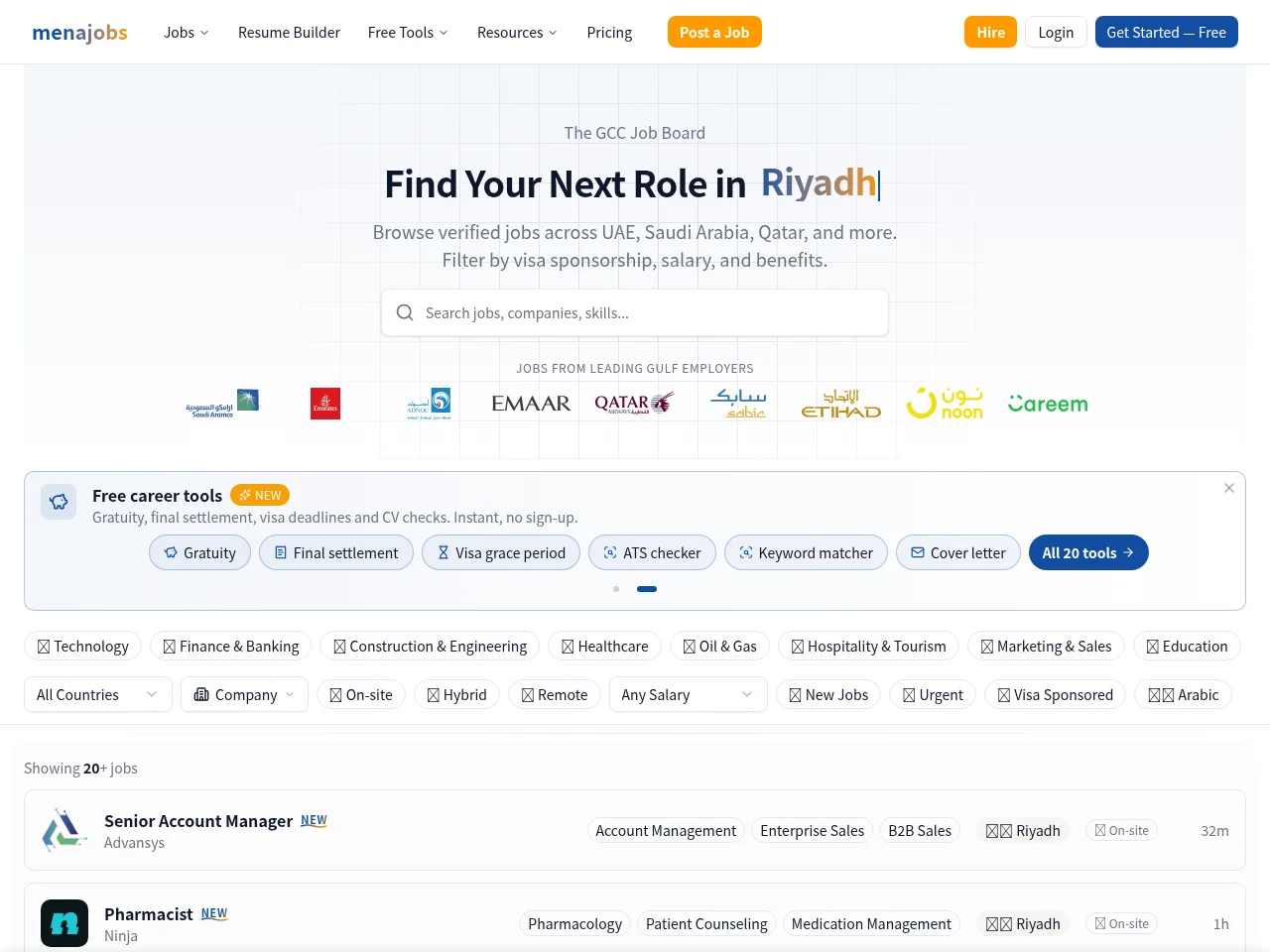The width and height of the screenshot is (1270, 952).
Task: Open the Senior Account Manager job listing
Action: [635, 831]
